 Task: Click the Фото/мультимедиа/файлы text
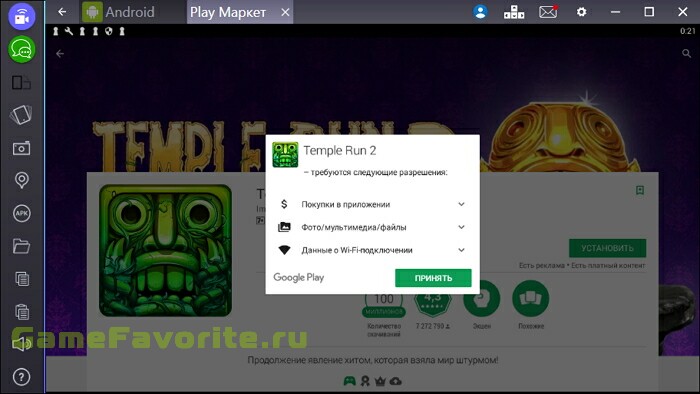pos(354,227)
